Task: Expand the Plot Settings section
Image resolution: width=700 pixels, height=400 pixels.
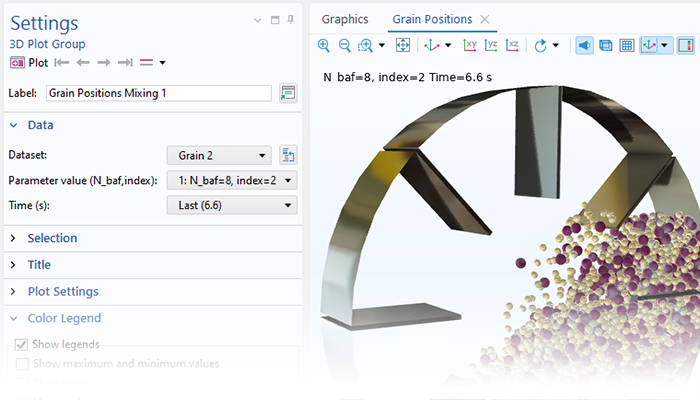Action: click(x=62, y=291)
